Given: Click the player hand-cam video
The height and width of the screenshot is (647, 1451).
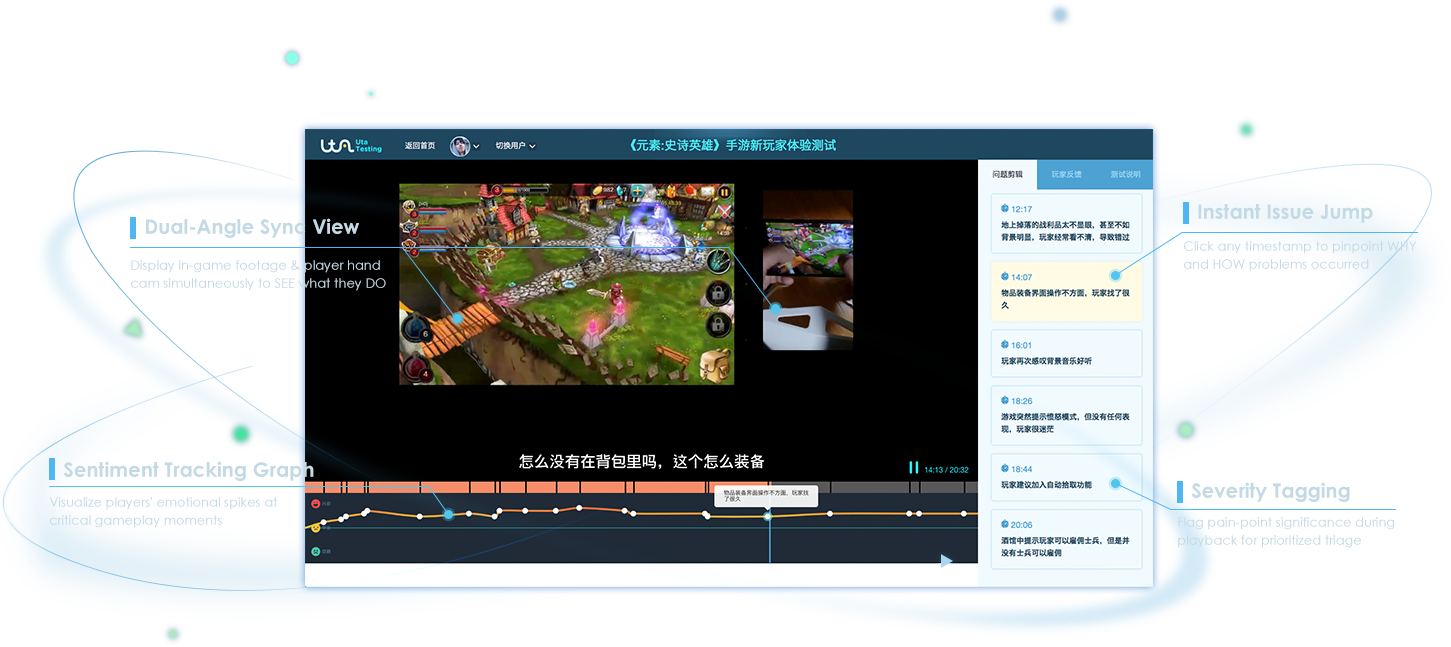Looking at the screenshot, I should (x=808, y=270).
